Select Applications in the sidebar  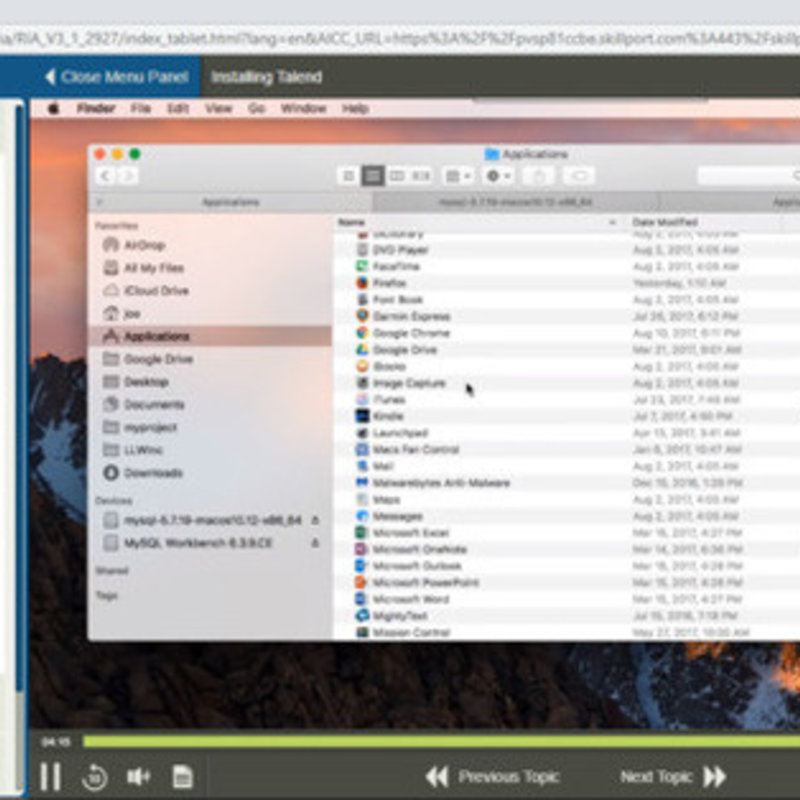(210, 336)
